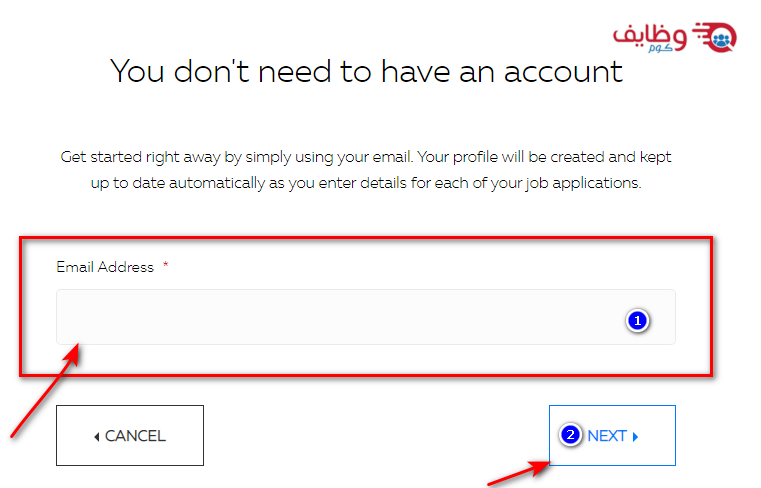Click the red arrow pointing at the NEXT button
This screenshot has width=761, height=488.
point(518,473)
